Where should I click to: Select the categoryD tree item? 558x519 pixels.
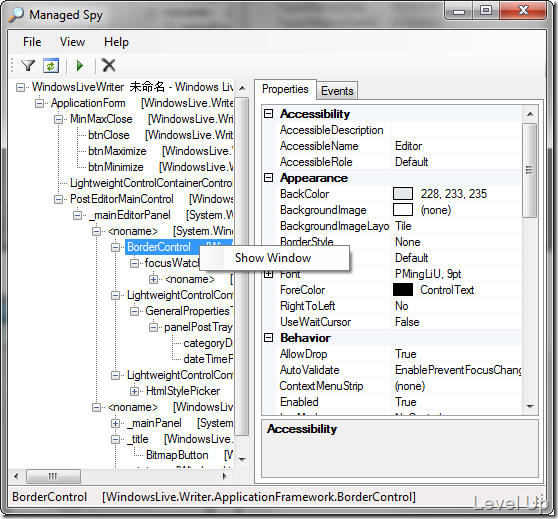[208, 343]
